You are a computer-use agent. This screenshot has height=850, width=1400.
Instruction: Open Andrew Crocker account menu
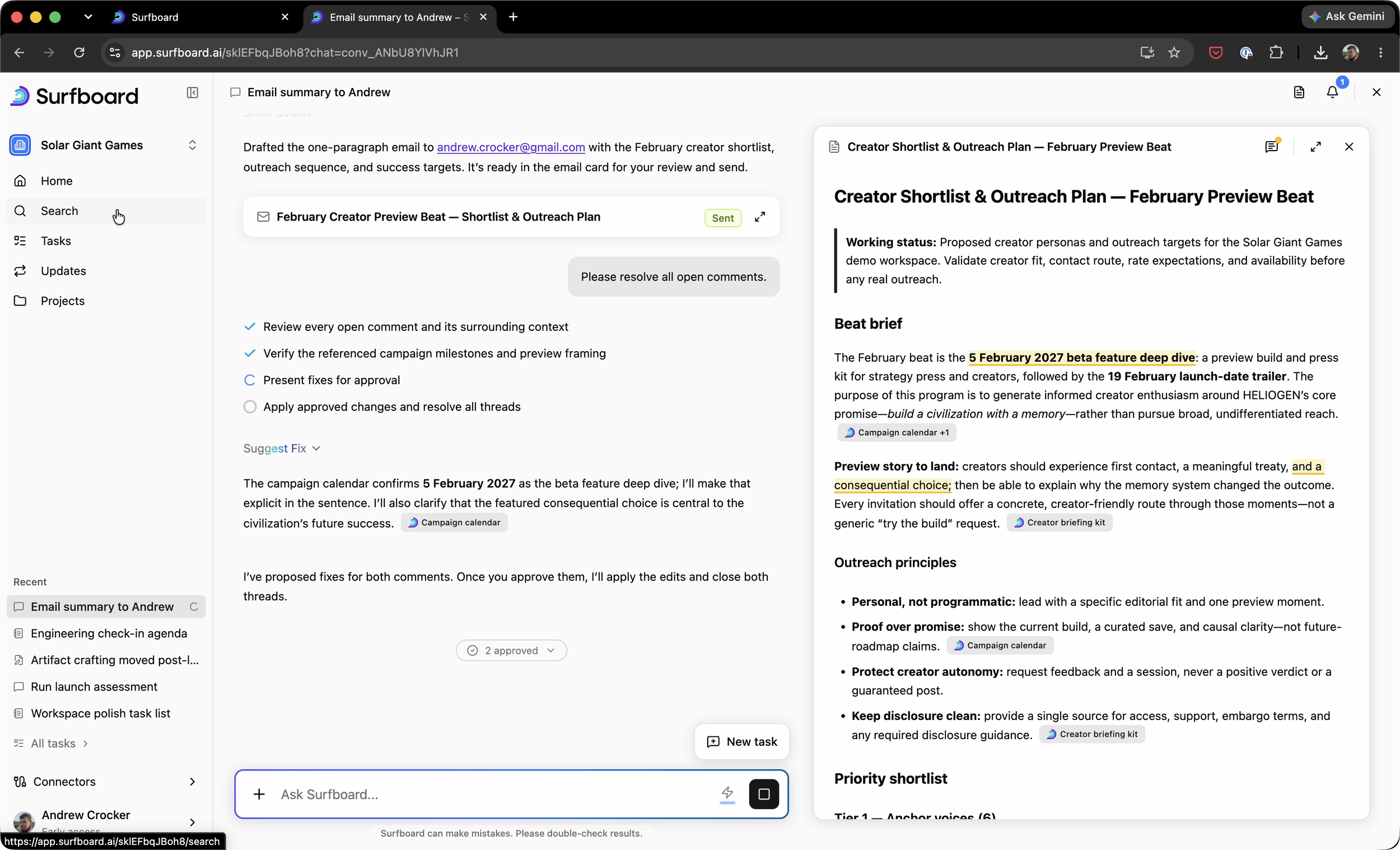pos(106,821)
